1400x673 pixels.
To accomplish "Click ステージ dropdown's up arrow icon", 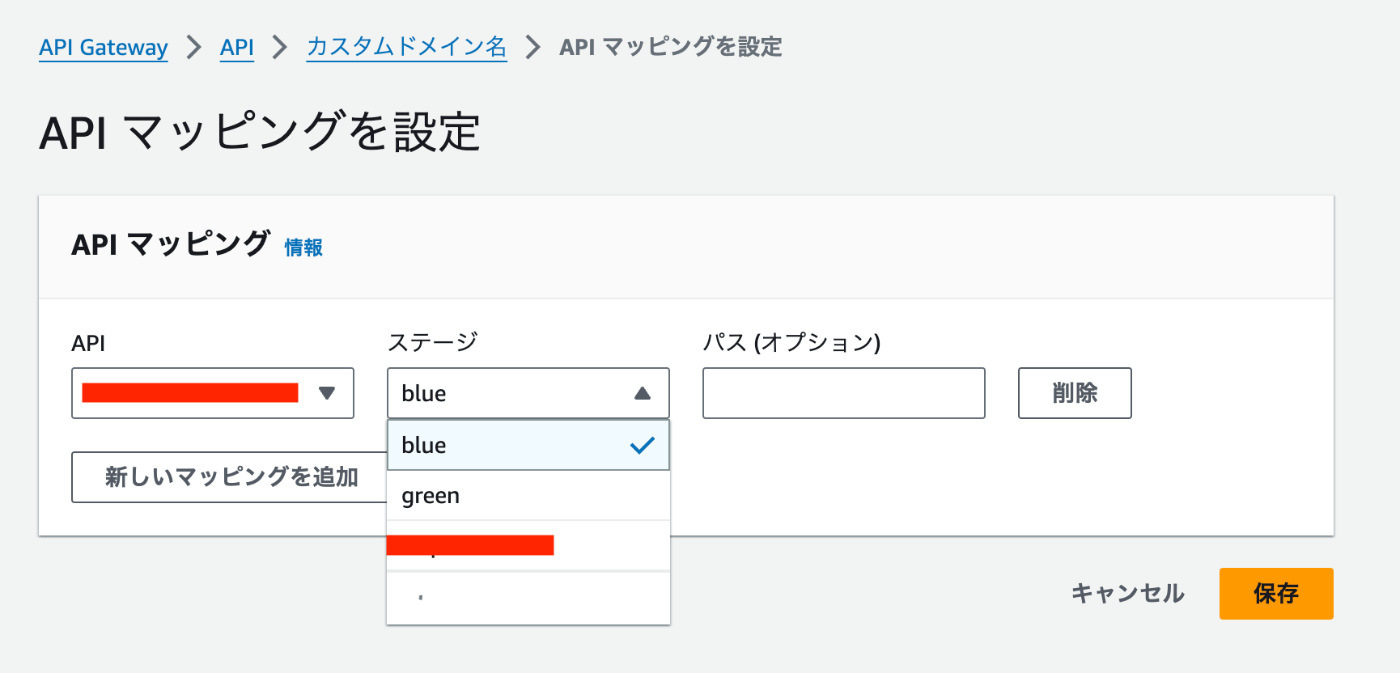I will 643,393.
